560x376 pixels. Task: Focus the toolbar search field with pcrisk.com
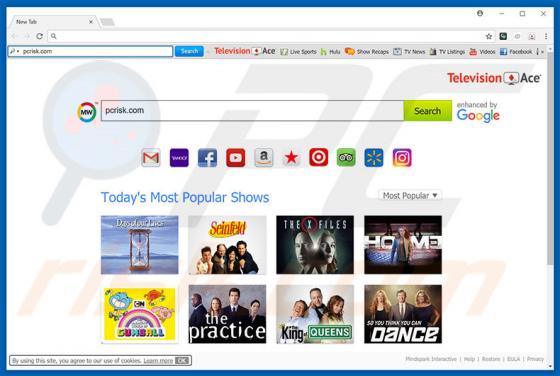click(x=91, y=51)
